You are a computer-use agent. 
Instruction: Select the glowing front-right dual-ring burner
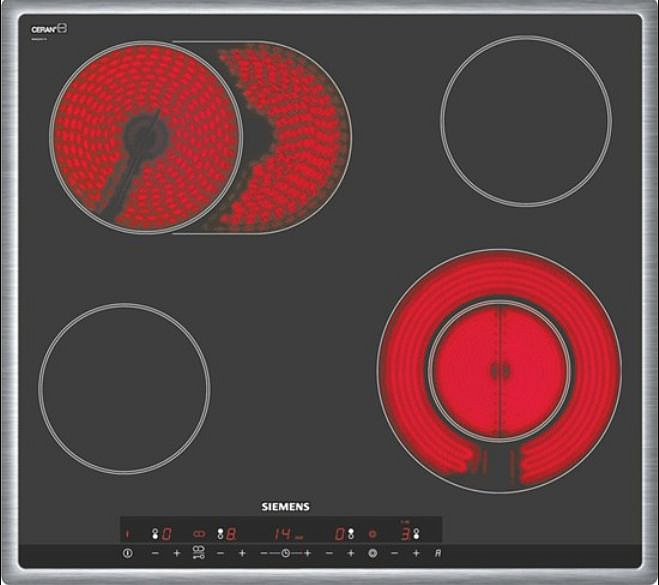[x=499, y=371]
